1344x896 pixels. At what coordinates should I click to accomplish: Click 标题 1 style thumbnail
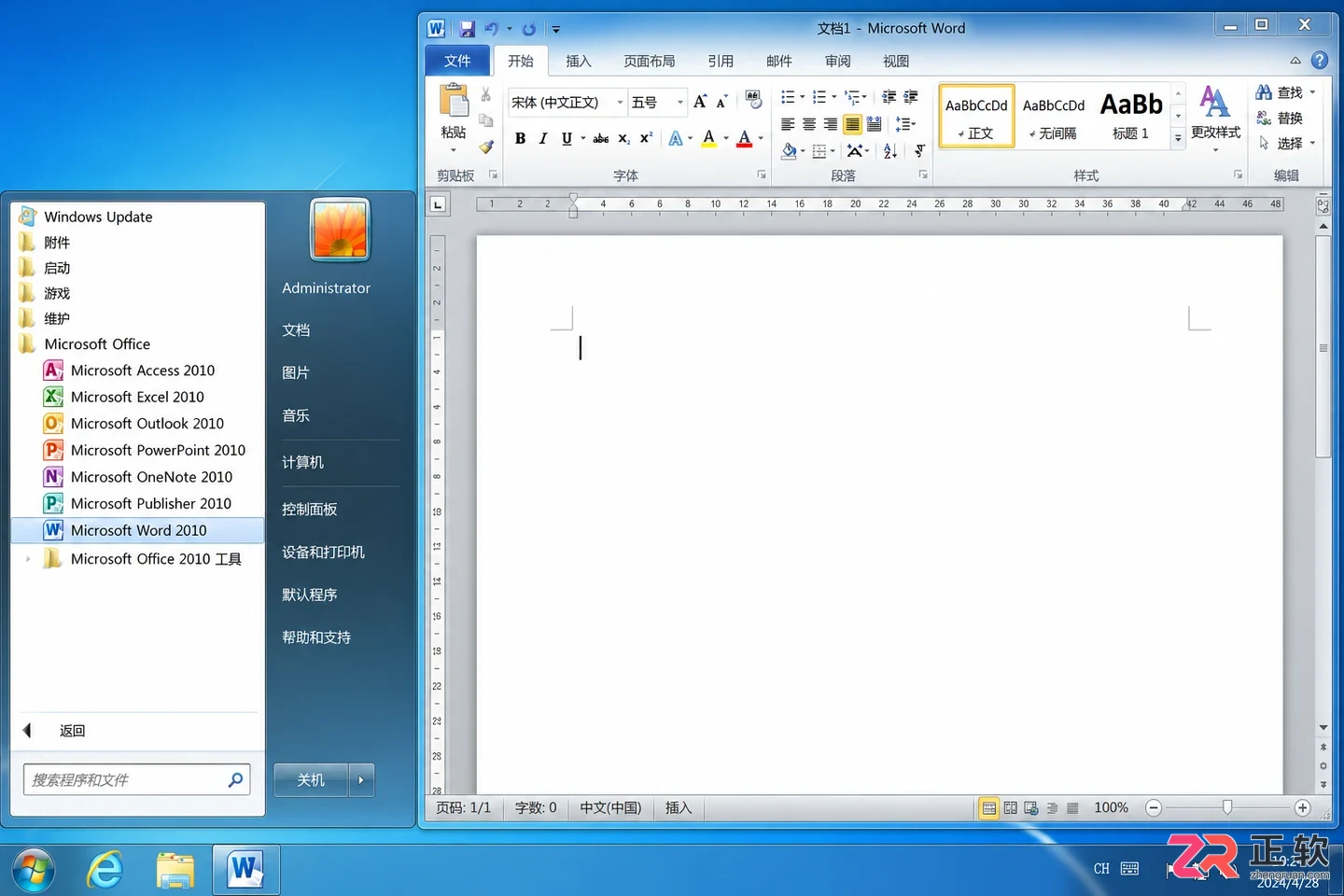(1131, 116)
